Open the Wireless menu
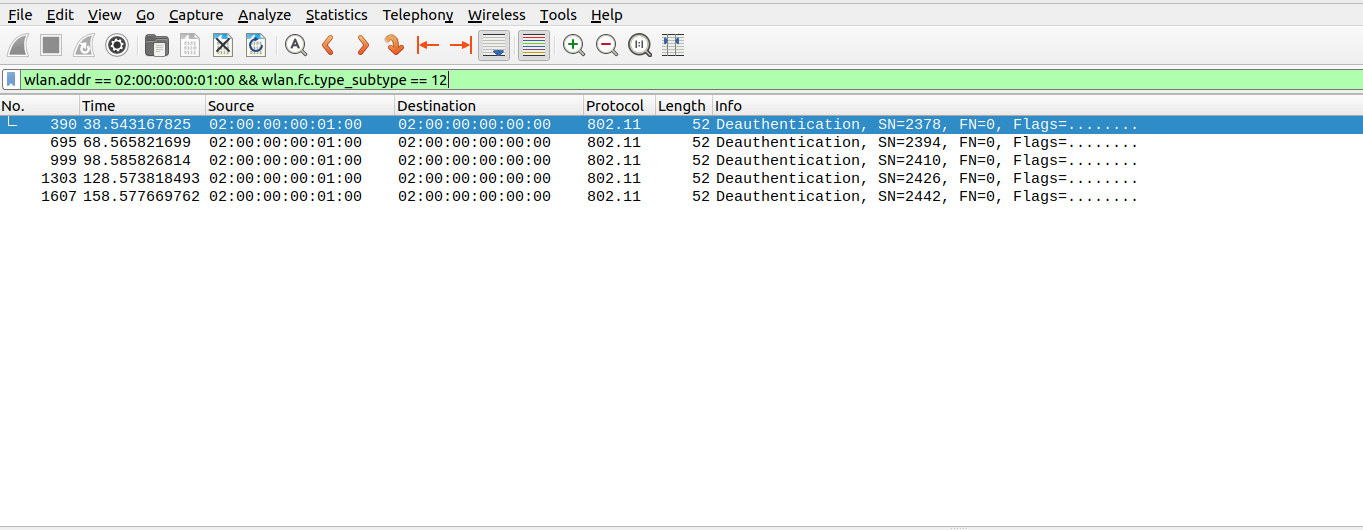The height and width of the screenshot is (530, 1363). 496,15
